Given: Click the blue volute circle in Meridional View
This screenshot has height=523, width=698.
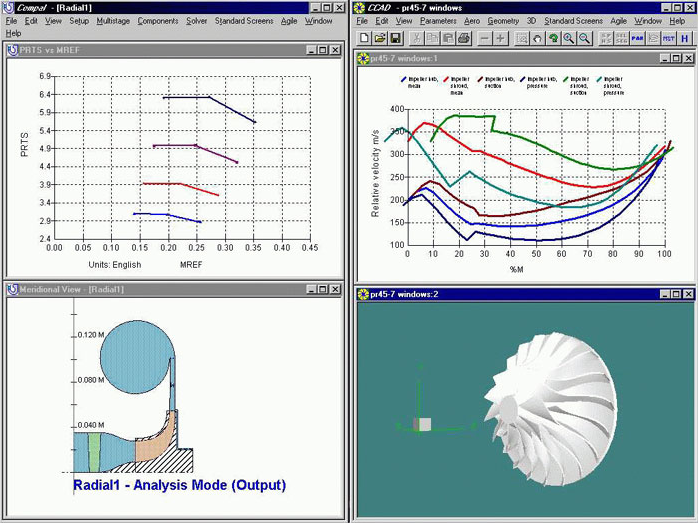Looking at the screenshot, I should (x=136, y=357).
